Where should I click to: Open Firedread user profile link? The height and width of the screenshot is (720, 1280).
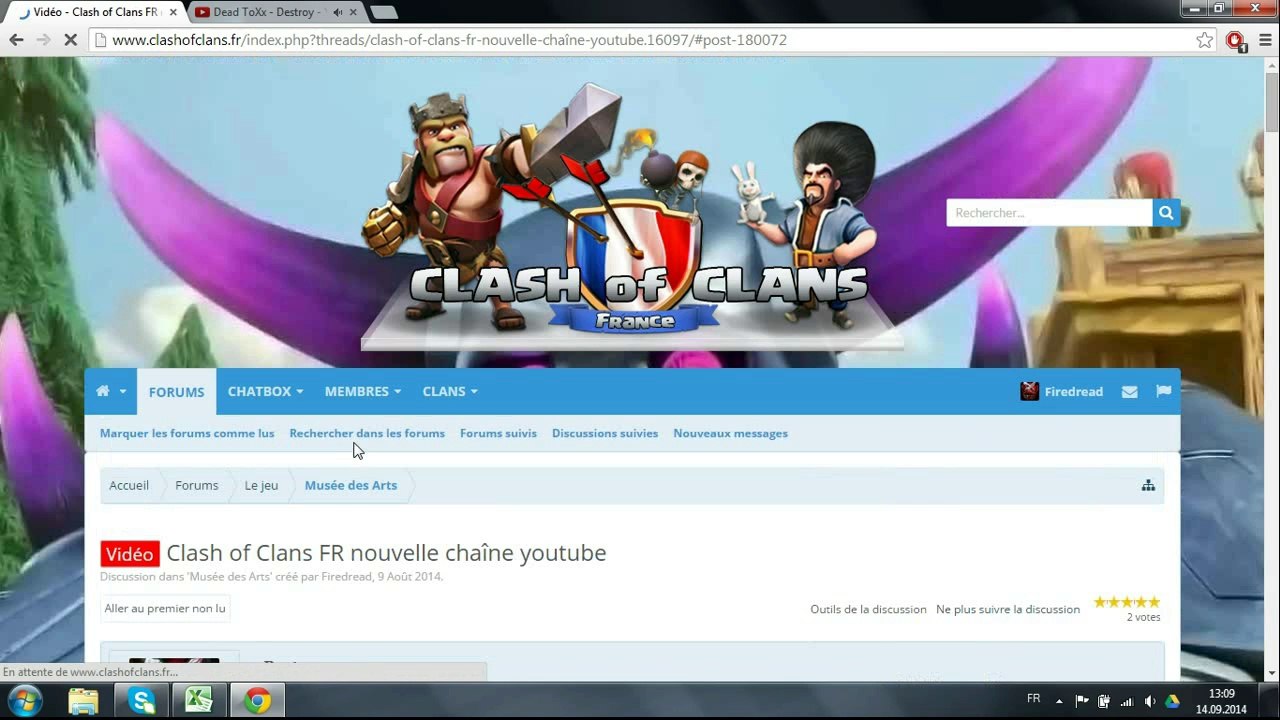click(x=1074, y=391)
